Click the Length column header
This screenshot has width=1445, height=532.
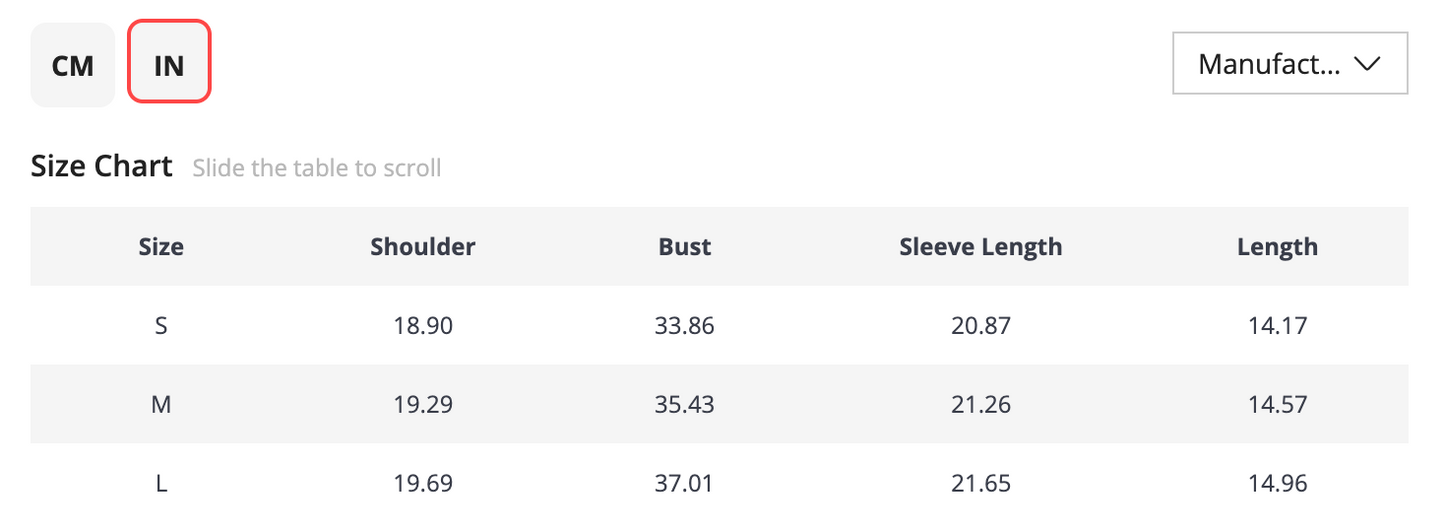coord(1277,247)
